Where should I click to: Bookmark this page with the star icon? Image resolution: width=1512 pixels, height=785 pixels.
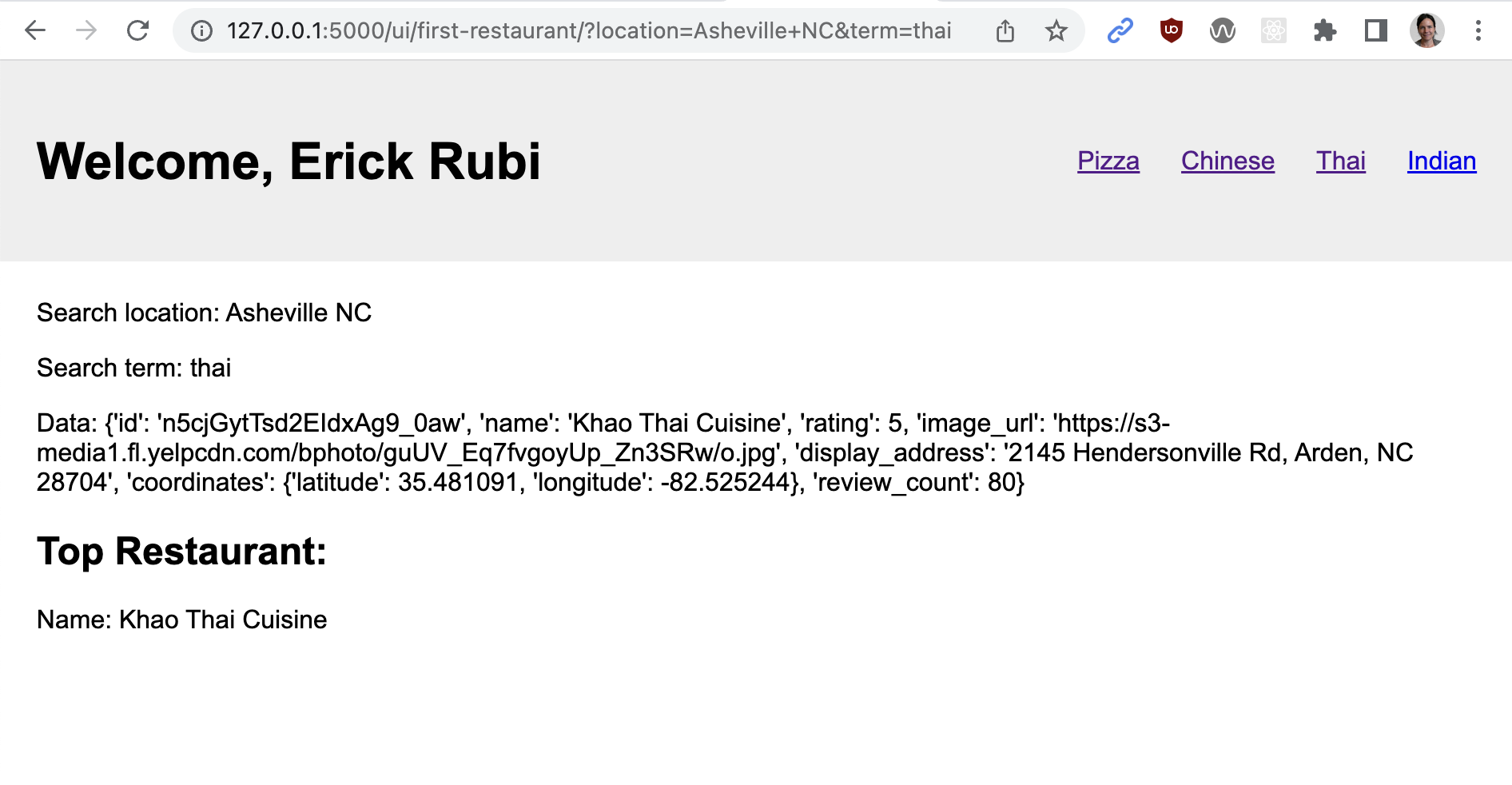(1056, 31)
